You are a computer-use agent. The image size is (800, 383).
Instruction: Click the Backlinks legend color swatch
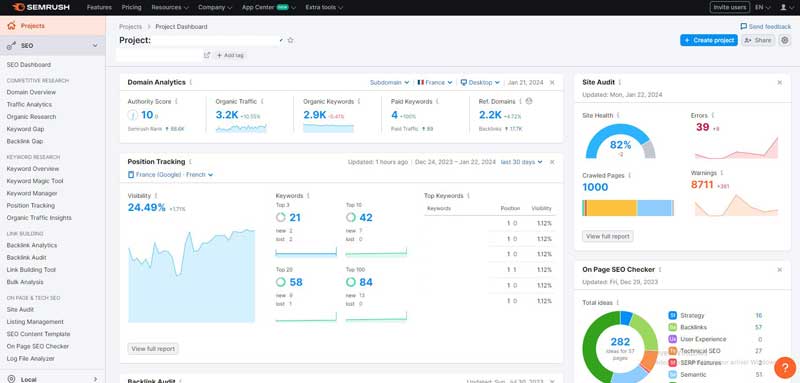tap(672, 327)
